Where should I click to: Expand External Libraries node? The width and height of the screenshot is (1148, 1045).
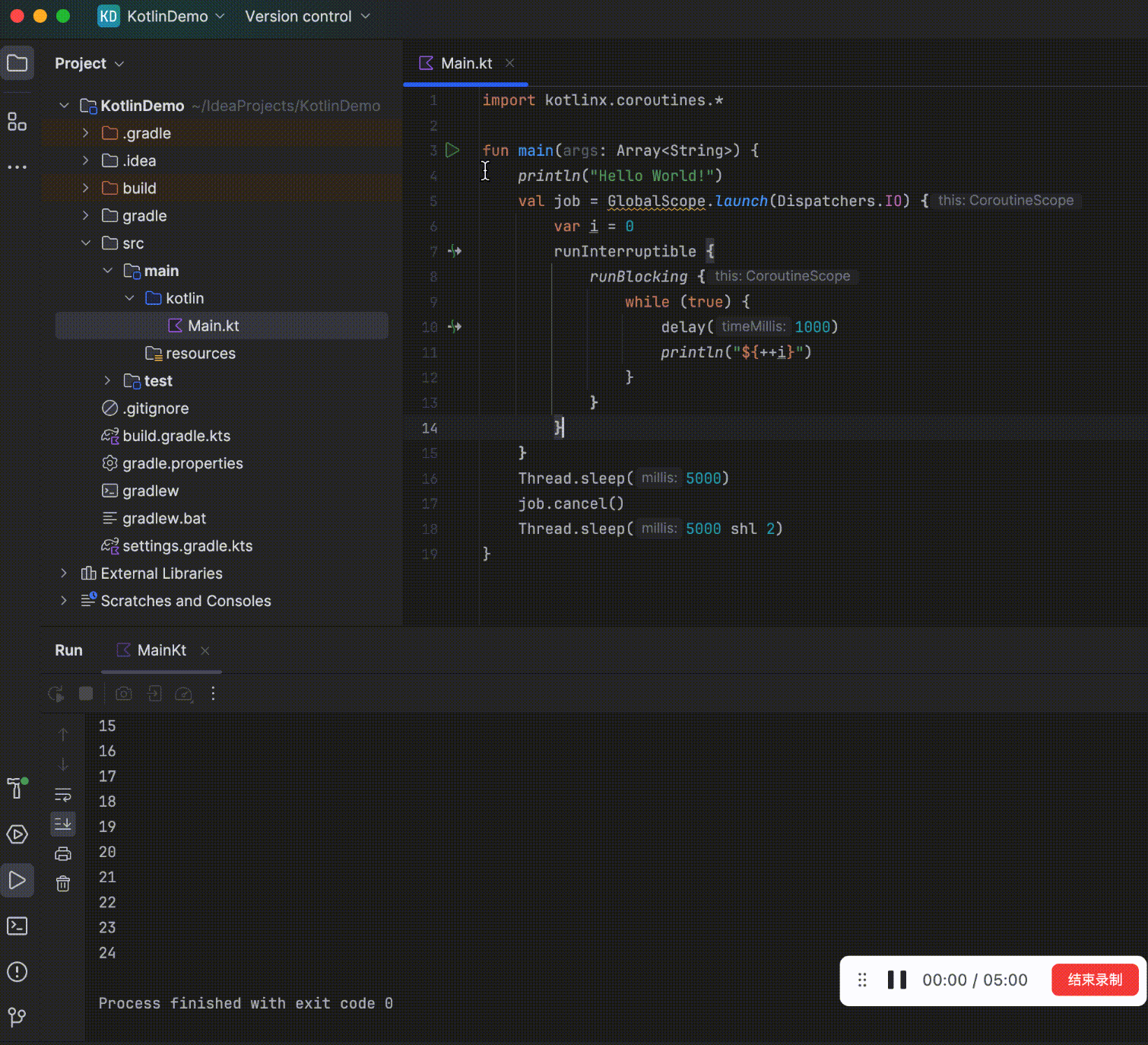point(64,573)
